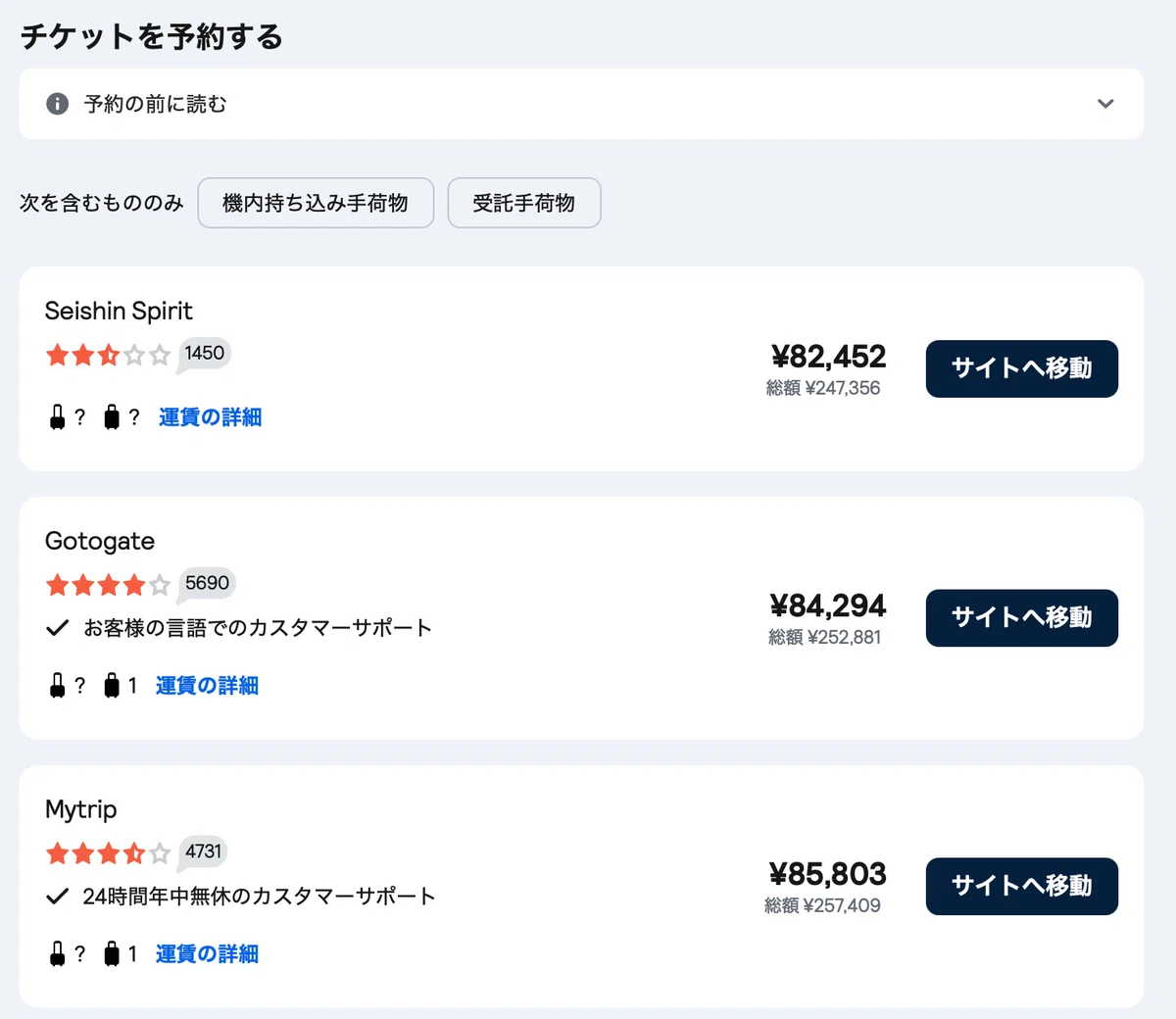
Task: Open 運賃の詳細 for Gotogate
Action: click(x=207, y=686)
